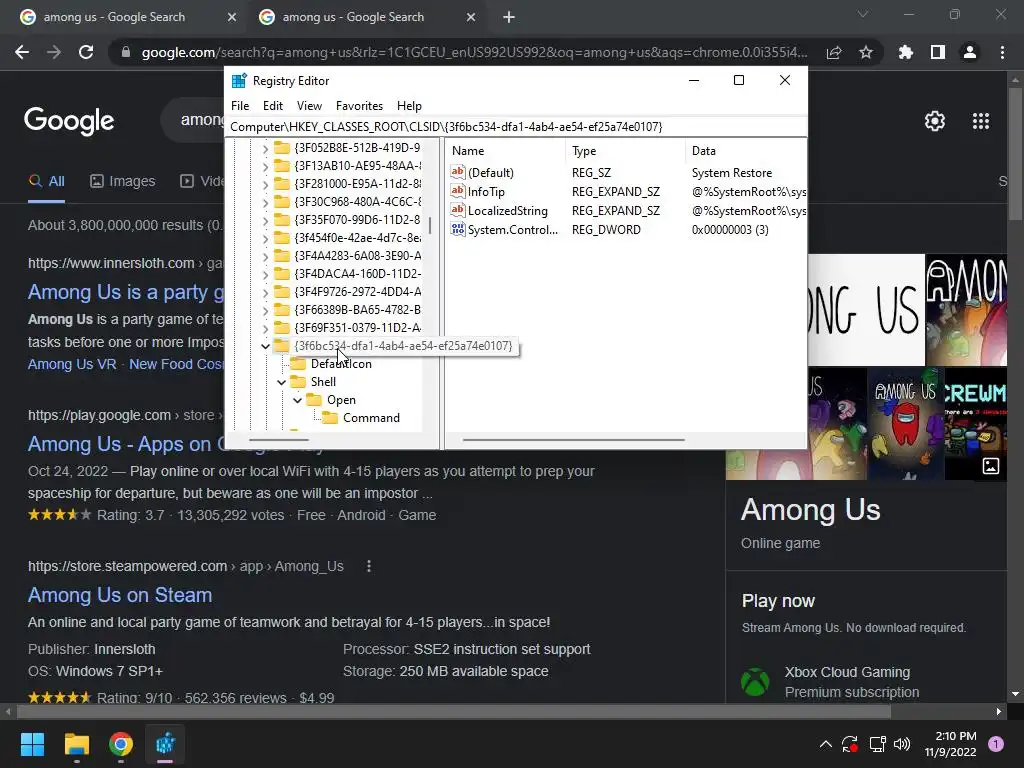
Task: Expand the {3F4DACA4-160D-11D2 key
Action: click(x=265, y=274)
